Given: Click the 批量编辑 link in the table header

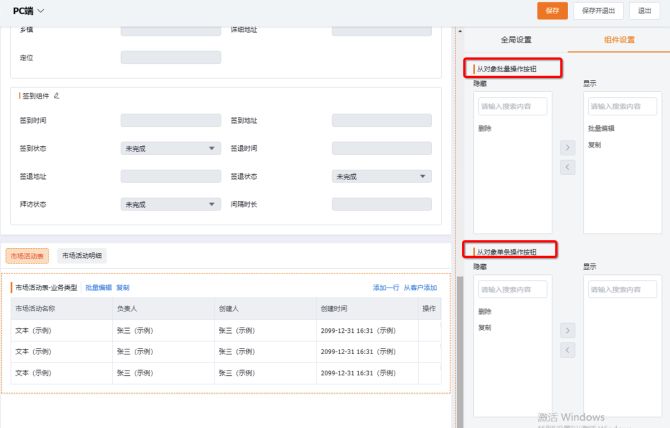Looking at the screenshot, I should (x=98, y=287).
